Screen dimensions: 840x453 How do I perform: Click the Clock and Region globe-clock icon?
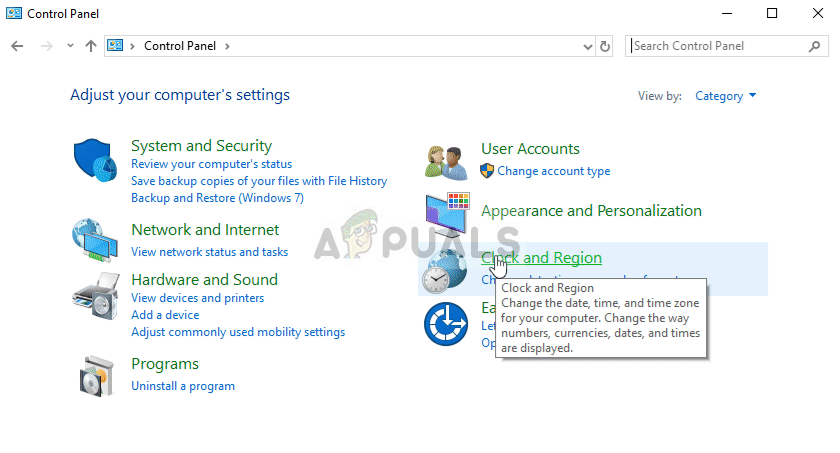(443, 270)
